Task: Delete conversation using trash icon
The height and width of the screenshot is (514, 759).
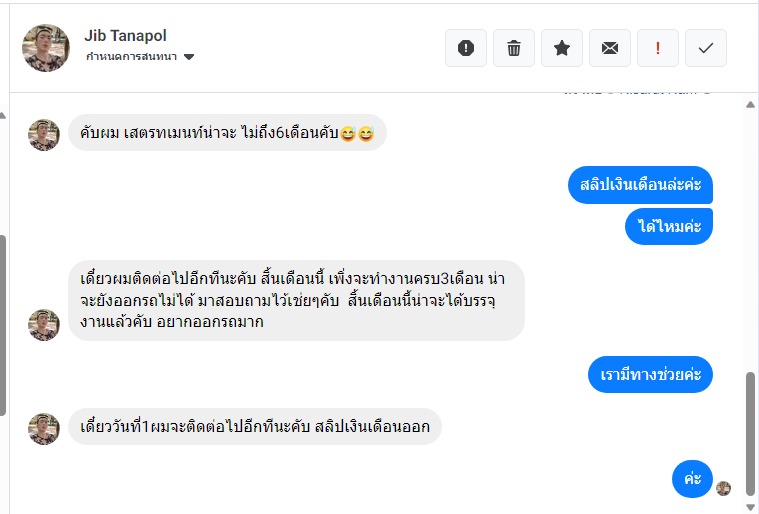Action: tap(514, 48)
